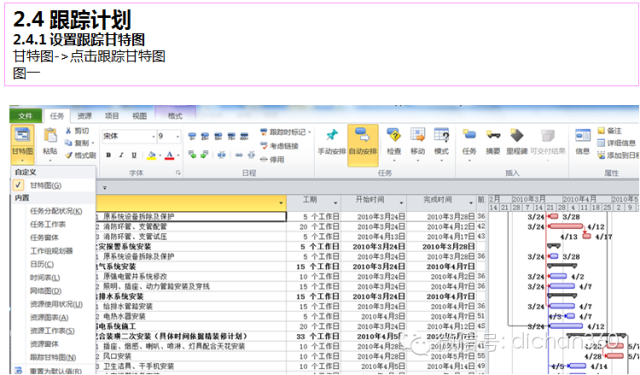Apply Italic formatting with the I icon
Screen dimensions: 640x375
(121, 155)
